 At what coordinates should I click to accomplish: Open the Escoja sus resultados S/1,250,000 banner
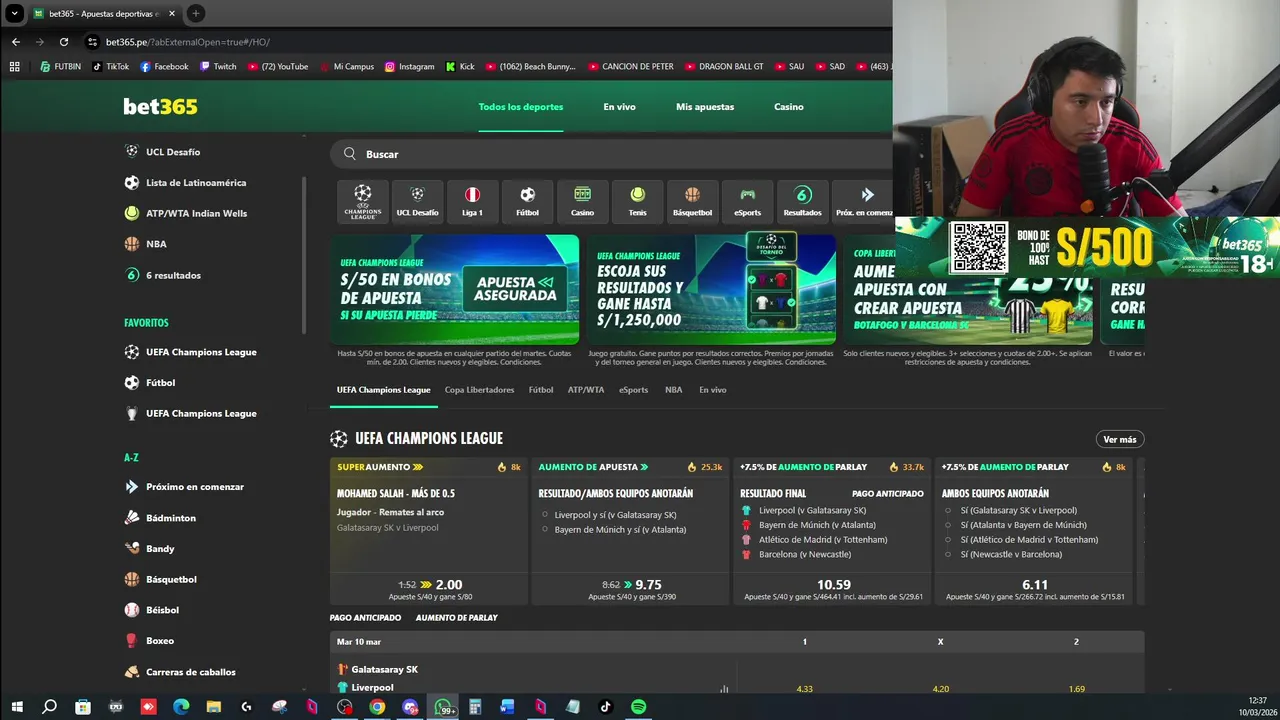711,289
